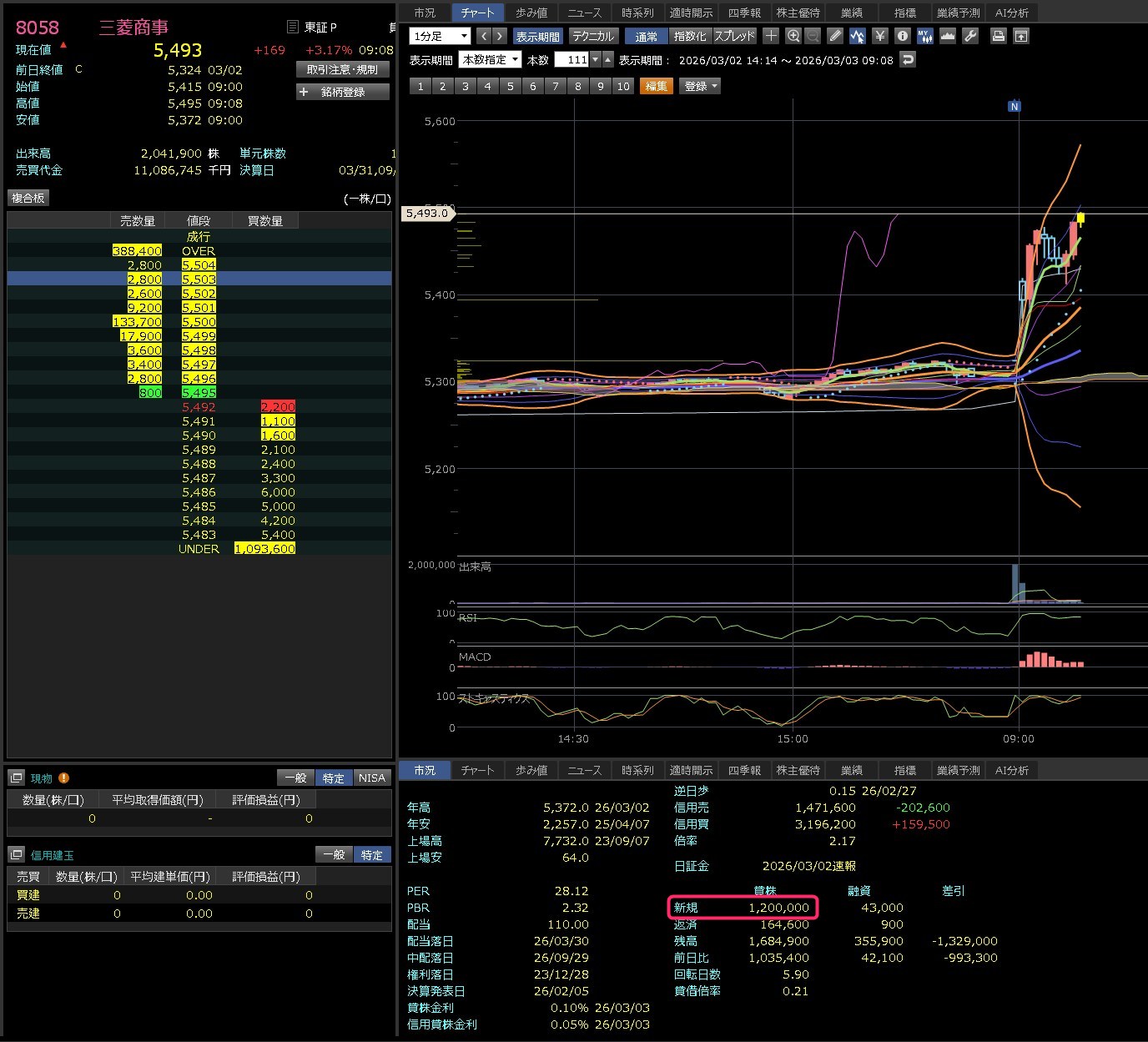Click the chart zoom-in magnifier icon
Screen dimensions: 1148x1042
(x=793, y=36)
